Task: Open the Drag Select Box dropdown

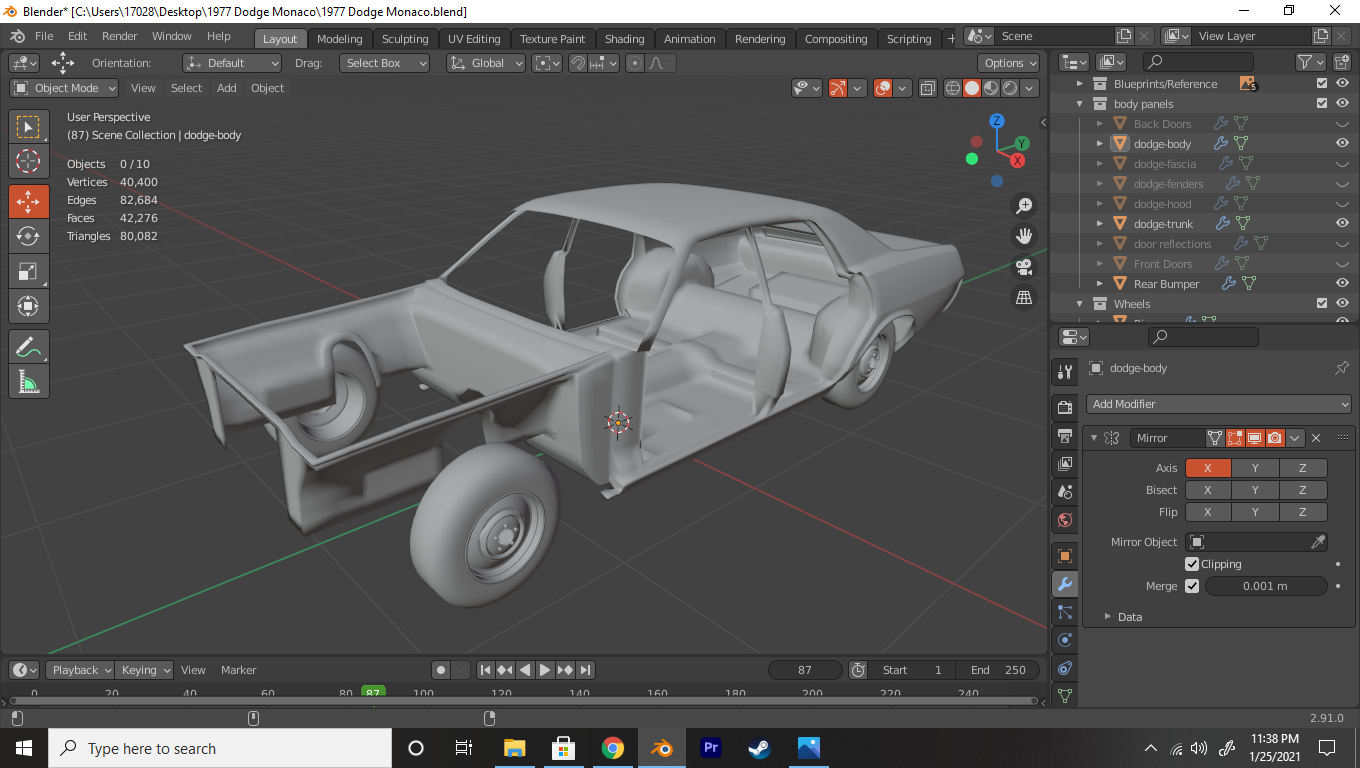Action: point(384,63)
